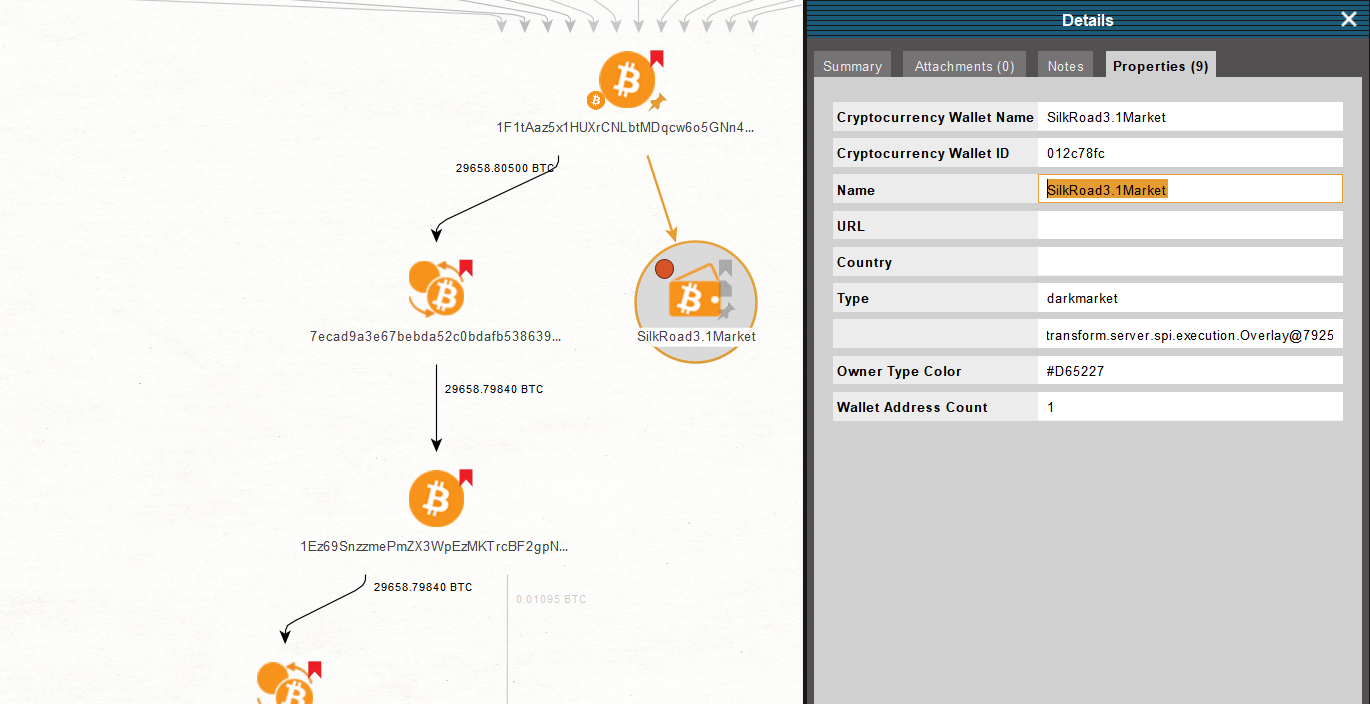Viewport: 1370px width, 704px height.
Task: Click the faint '0.01095 BTC' edge label
Action: (551, 599)
